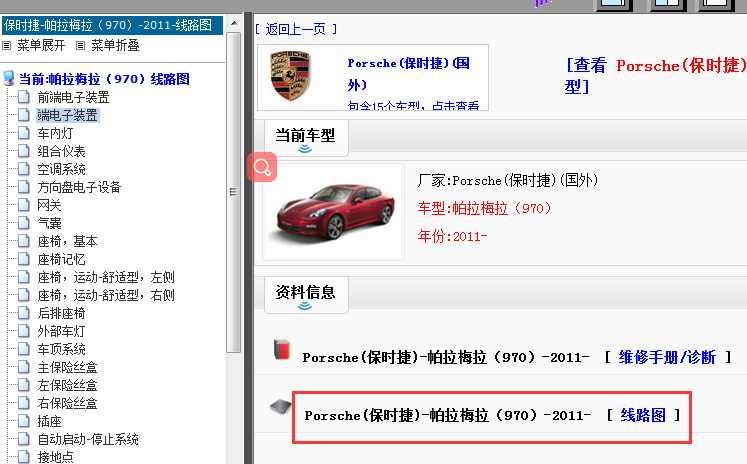Click the page icon next to 插座

click(x=24, y=421)
